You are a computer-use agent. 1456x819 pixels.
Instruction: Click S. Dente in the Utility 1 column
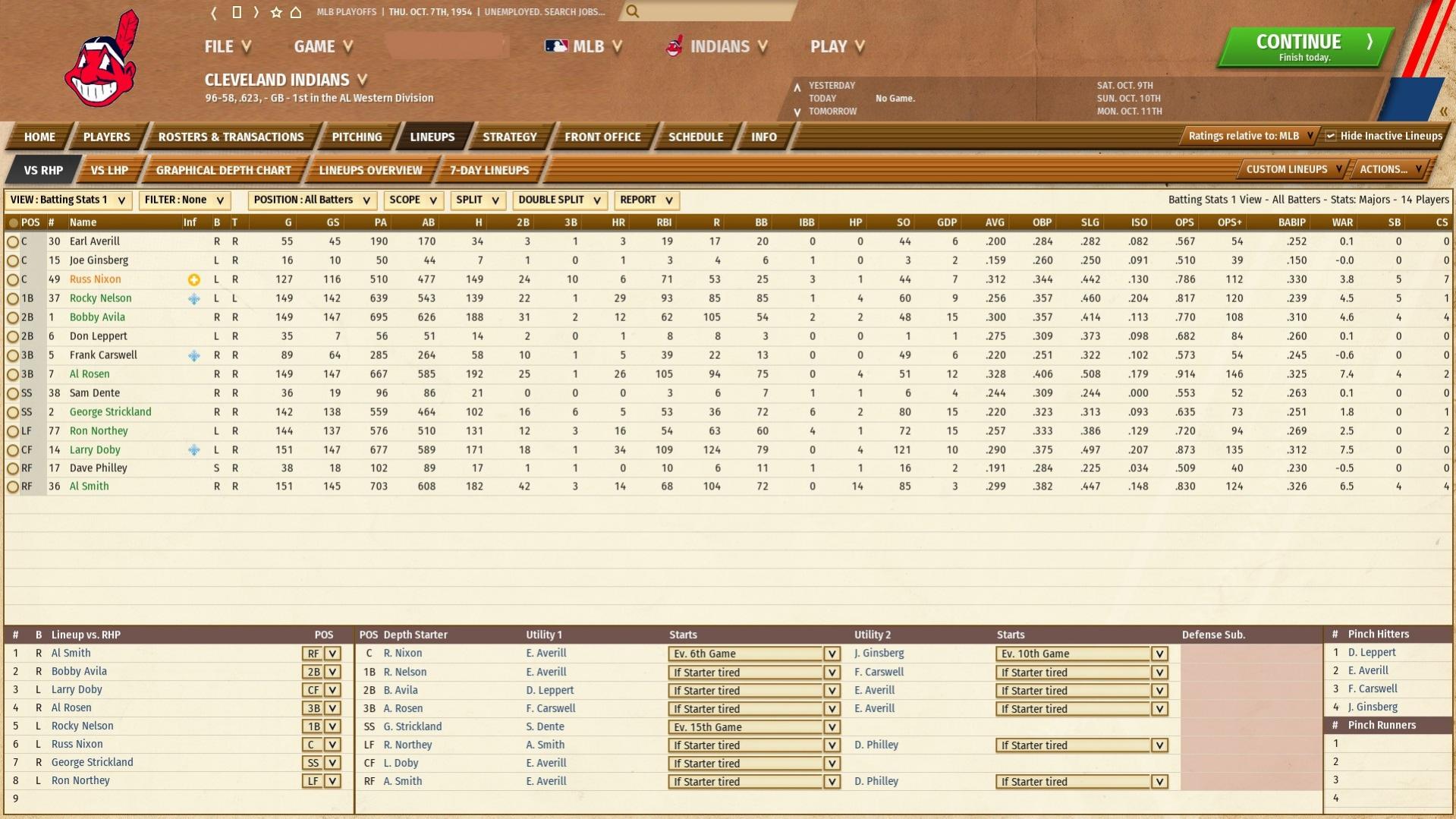[x=545, y=727]
